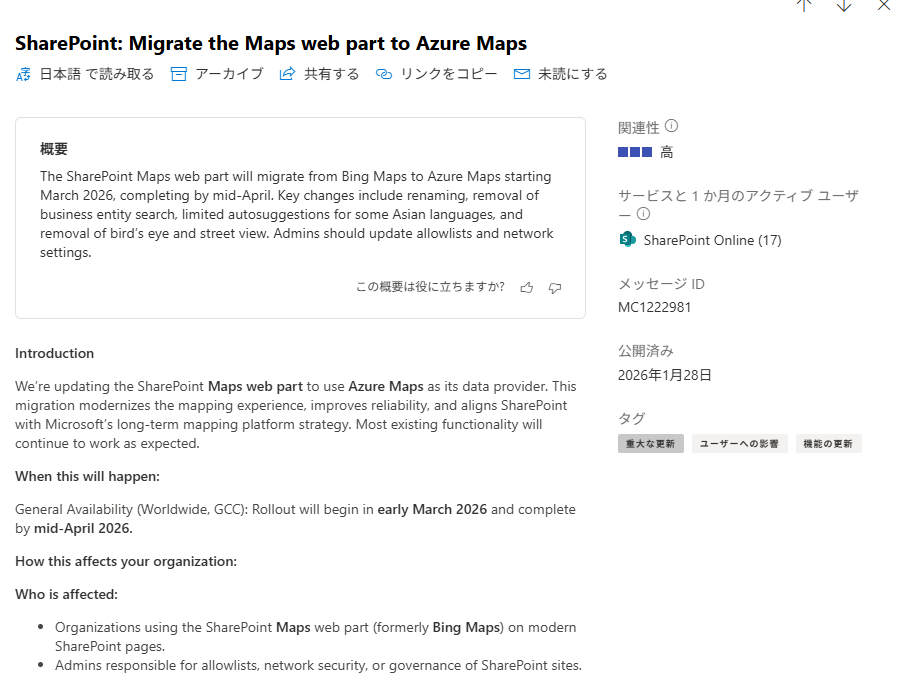Give the summary a thumbs down

(555, 288)
